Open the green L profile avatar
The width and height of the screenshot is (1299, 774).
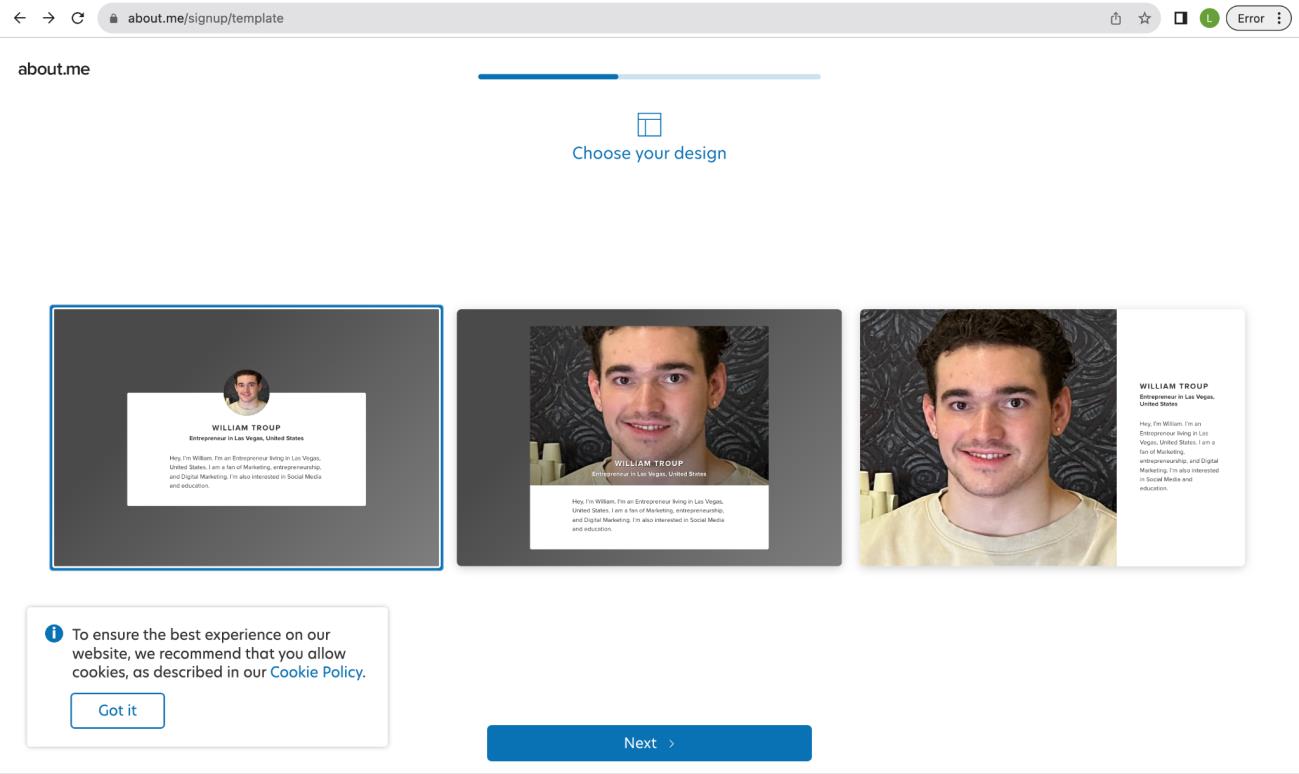click(x=1209, y=18)
